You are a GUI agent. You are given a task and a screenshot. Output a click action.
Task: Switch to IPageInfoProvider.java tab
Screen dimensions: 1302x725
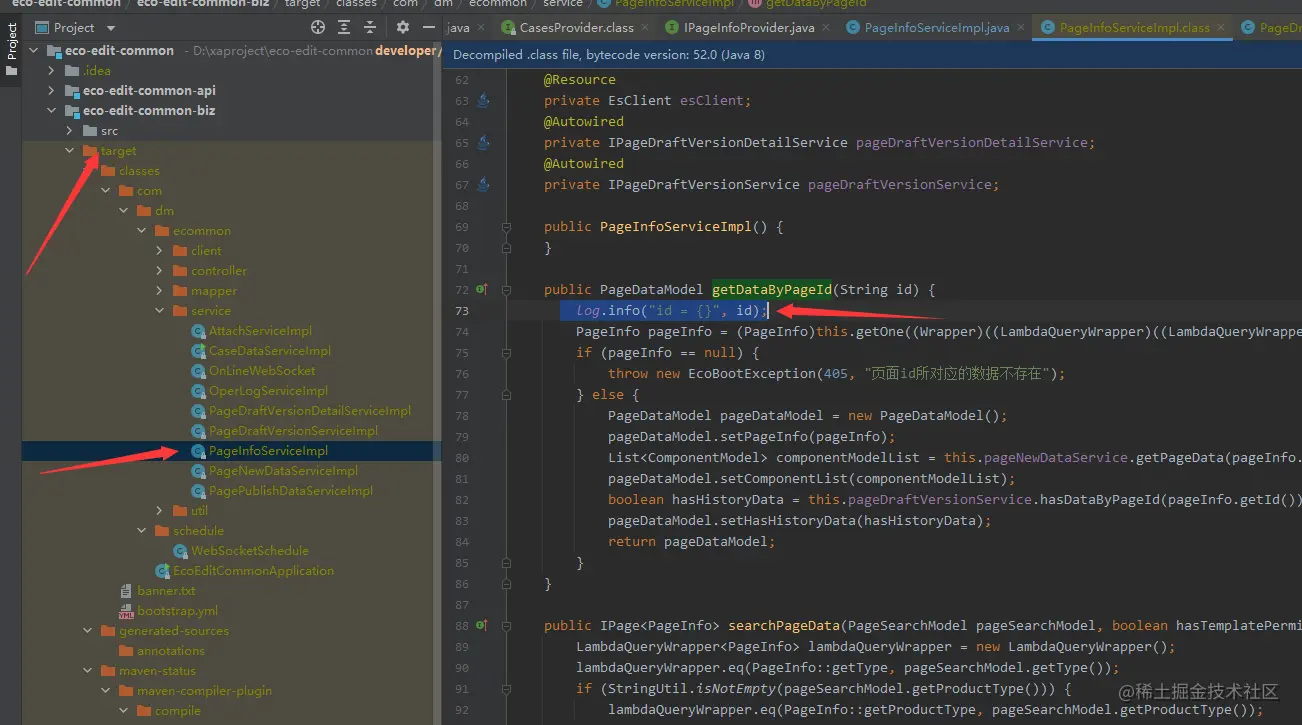(x=746, y=28)
